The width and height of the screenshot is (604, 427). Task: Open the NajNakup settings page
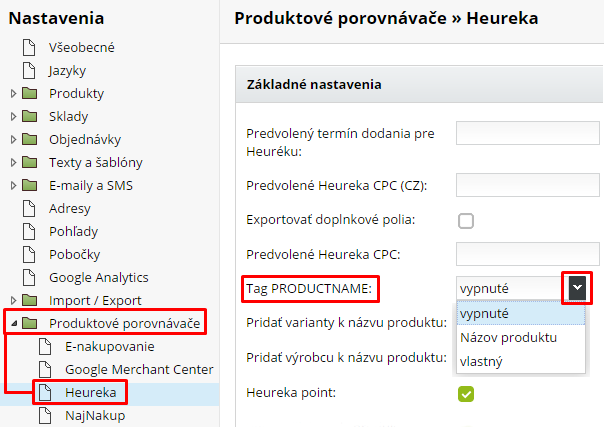point(95,415)
